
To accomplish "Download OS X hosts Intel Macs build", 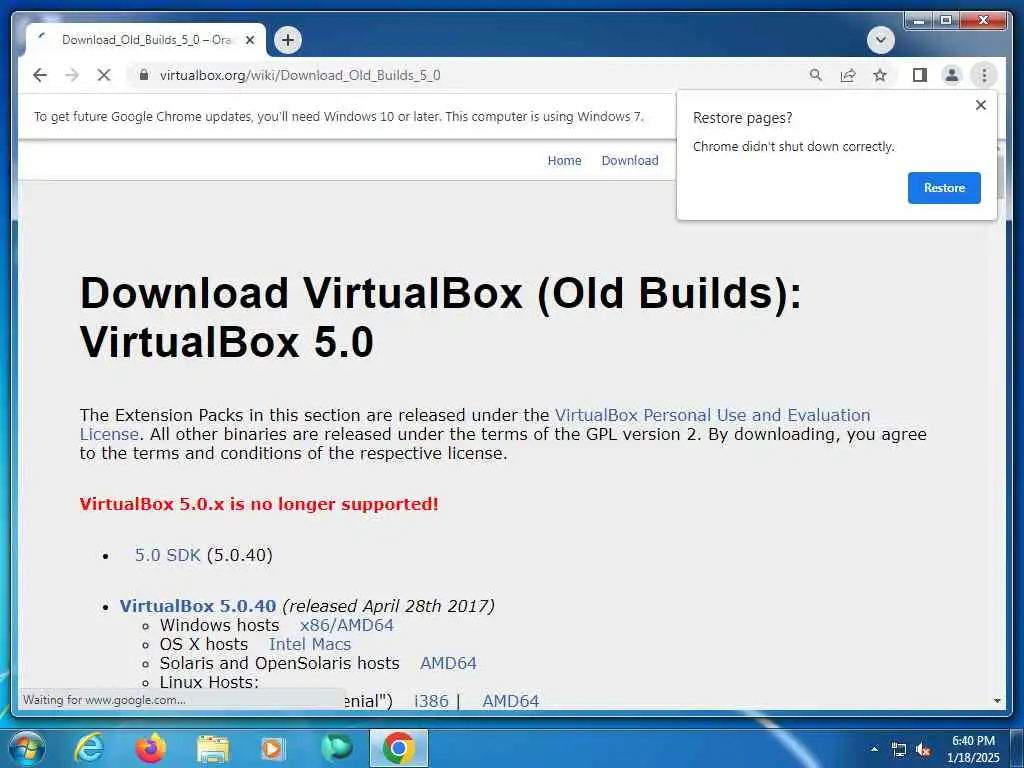I will [310, 644].
